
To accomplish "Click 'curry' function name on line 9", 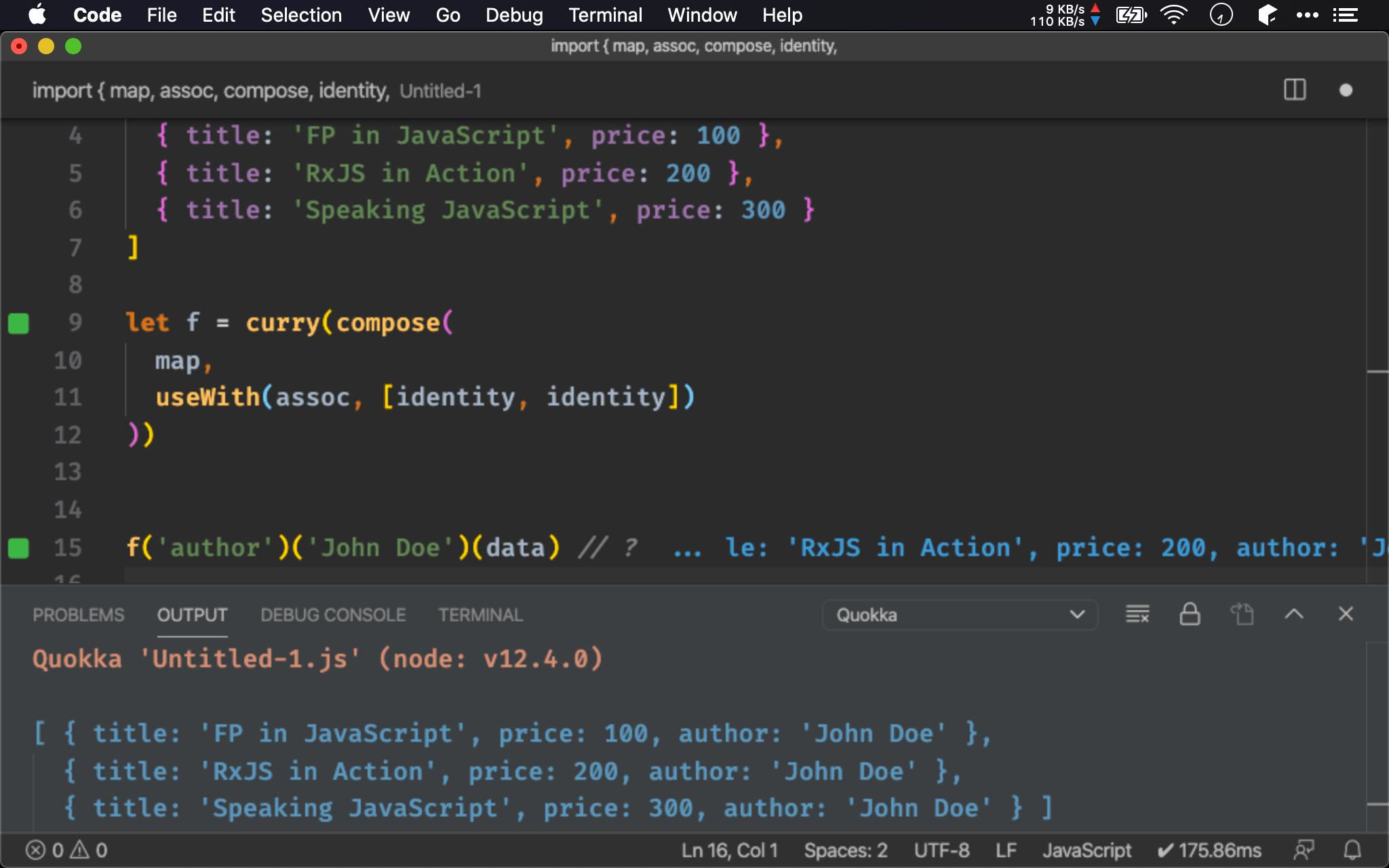I will [x=283, y=323].
